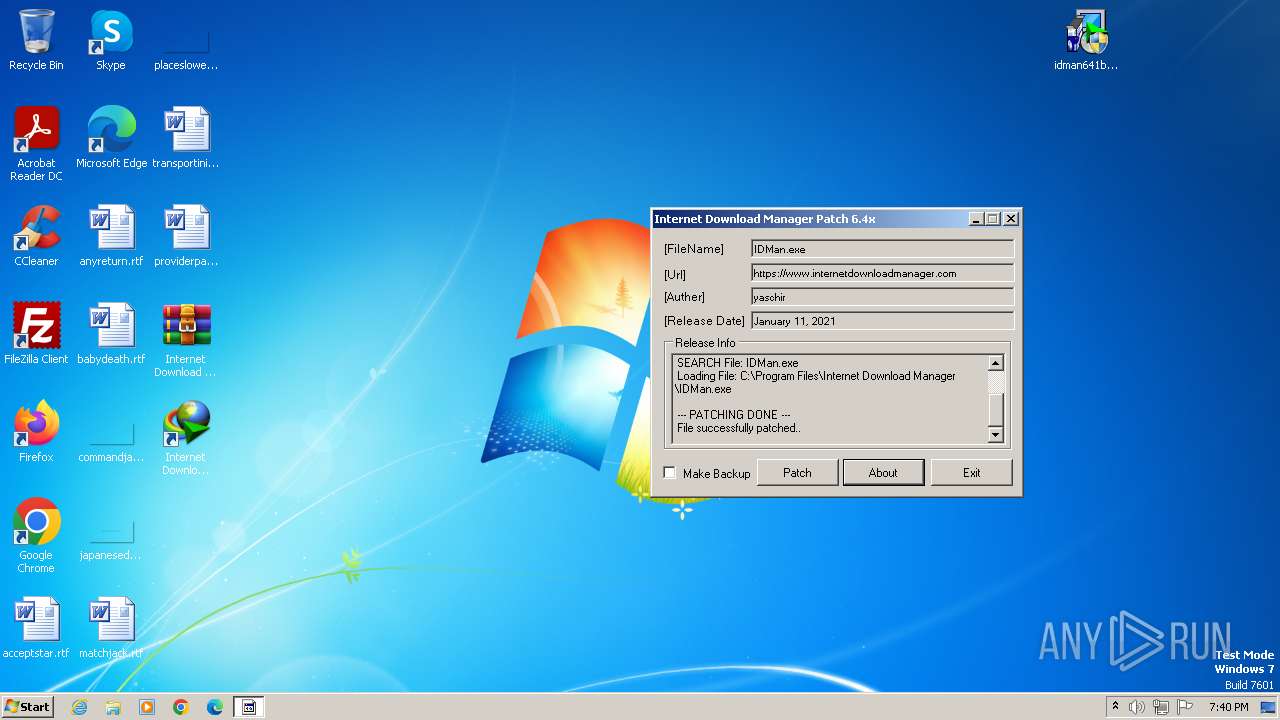Click the 'File successfully patched..' line

click(x=739, y=428)
